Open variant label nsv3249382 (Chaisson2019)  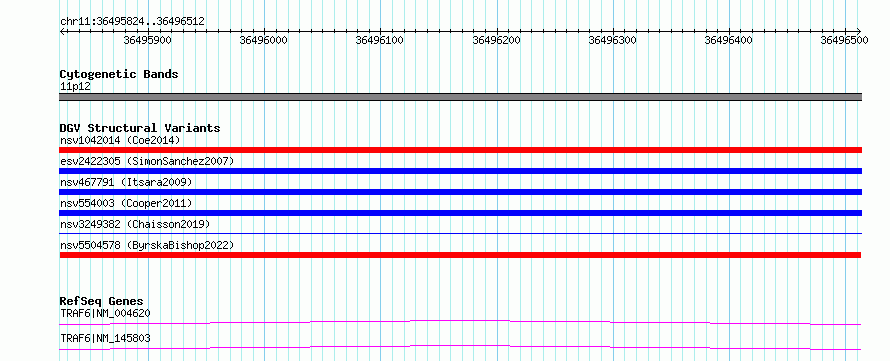pyautogui.click(x=135, y=224)
